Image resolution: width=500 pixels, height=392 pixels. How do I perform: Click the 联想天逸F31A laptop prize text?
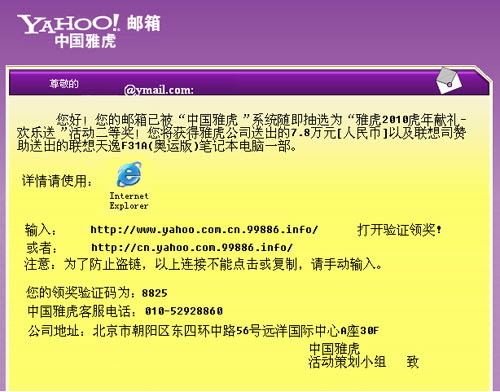133,146
